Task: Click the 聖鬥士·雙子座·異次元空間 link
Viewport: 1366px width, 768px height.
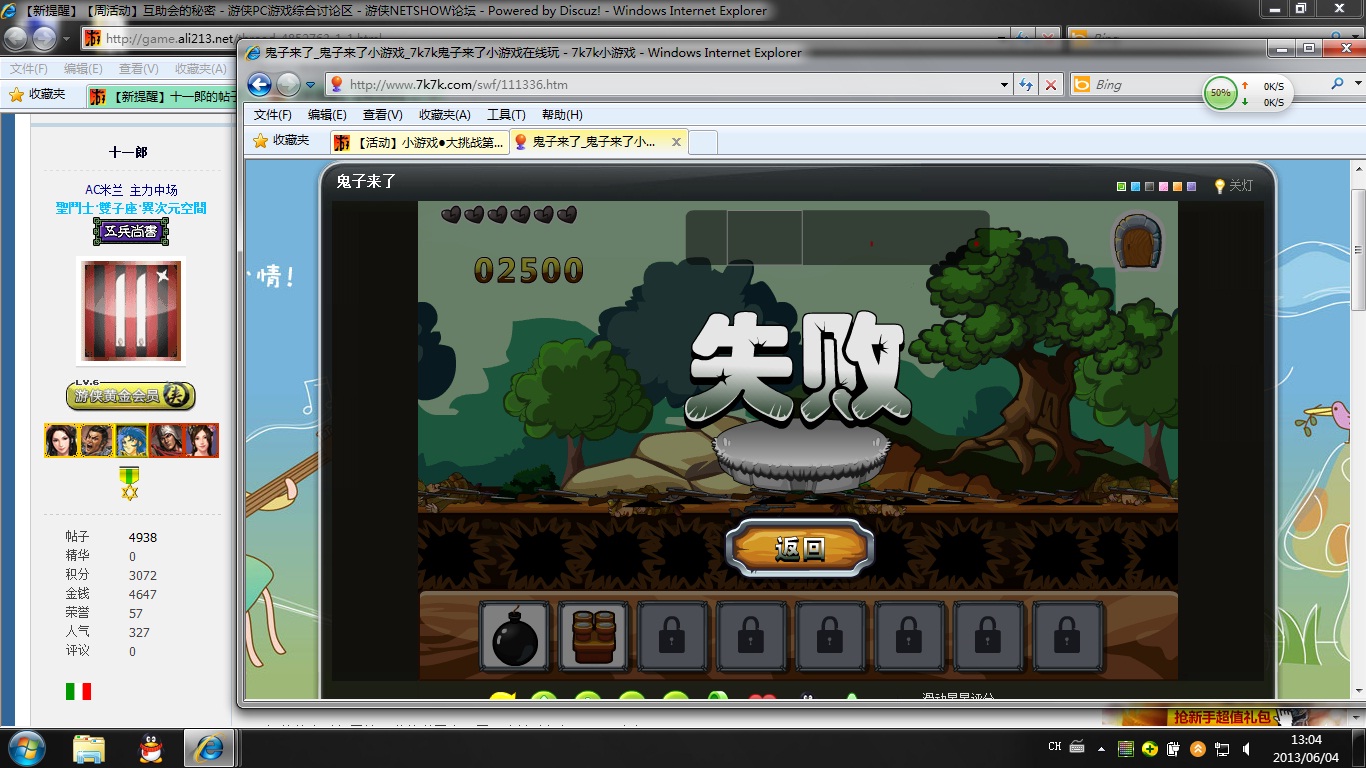Action: click(x=131, y=208)
